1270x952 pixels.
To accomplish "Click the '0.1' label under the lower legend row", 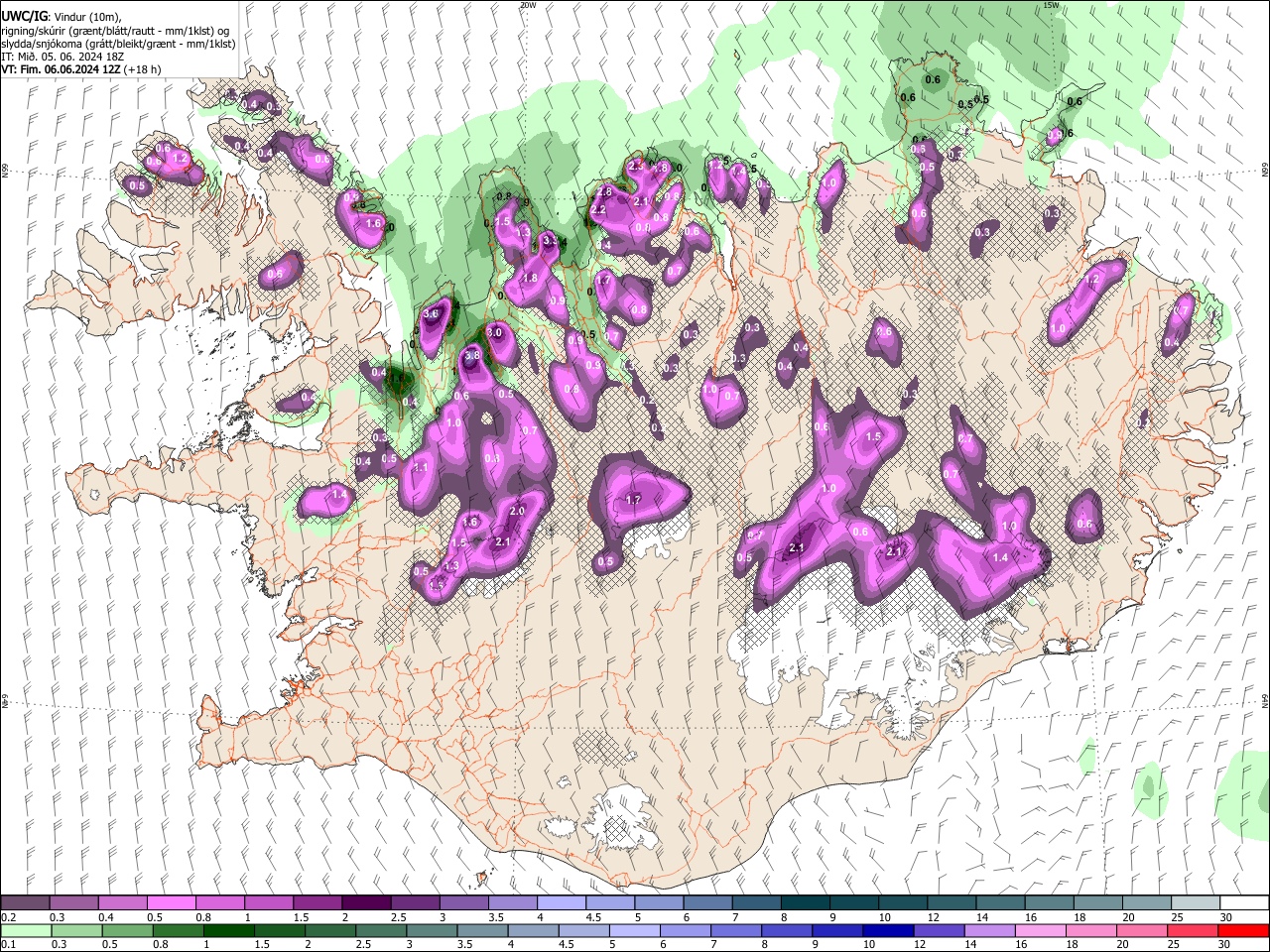I will point(7,944).
